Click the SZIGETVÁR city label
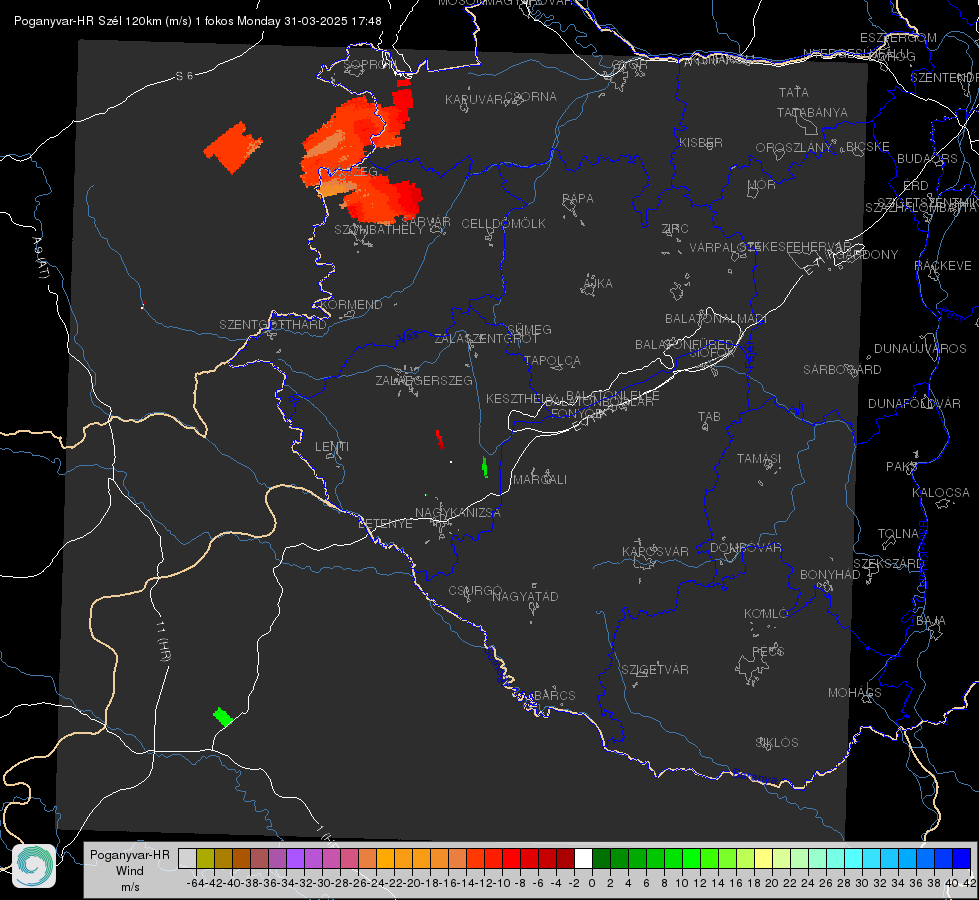Screen dimensions: 979x900 pos(654,670)
